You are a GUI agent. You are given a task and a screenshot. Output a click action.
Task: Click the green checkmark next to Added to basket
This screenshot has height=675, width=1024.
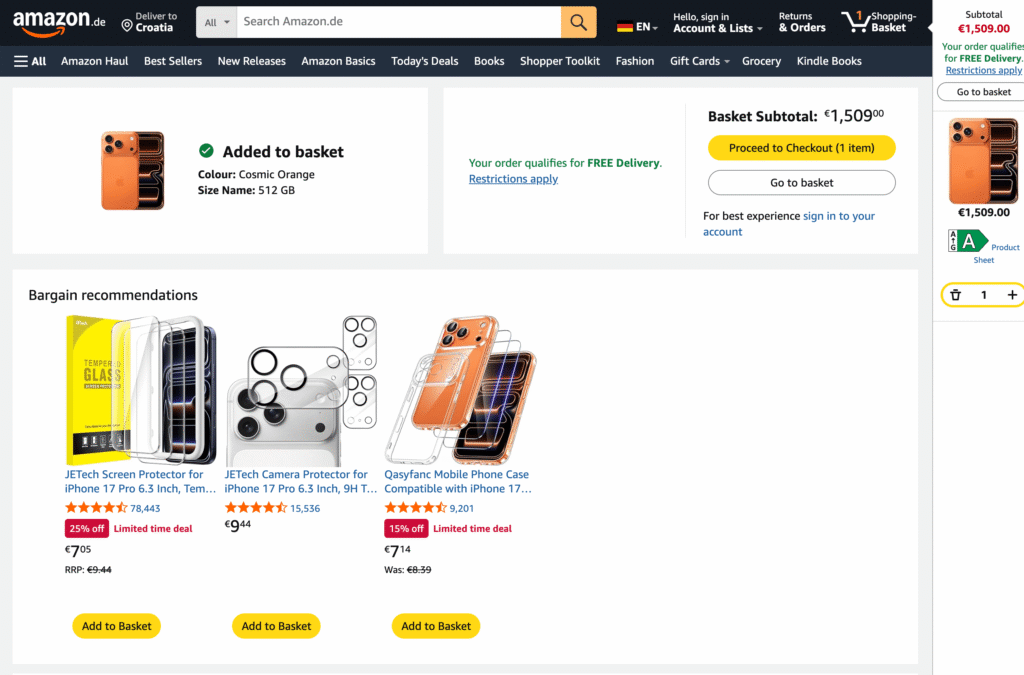tap(206, 150)
